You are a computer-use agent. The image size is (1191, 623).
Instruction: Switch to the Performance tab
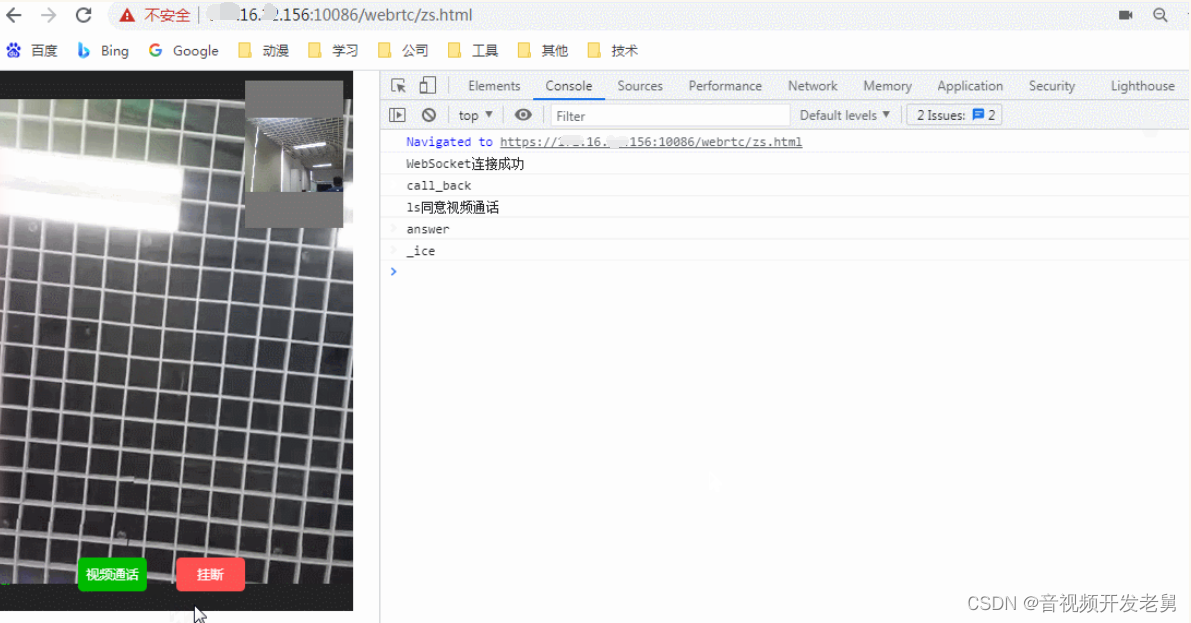pos(725,86)
